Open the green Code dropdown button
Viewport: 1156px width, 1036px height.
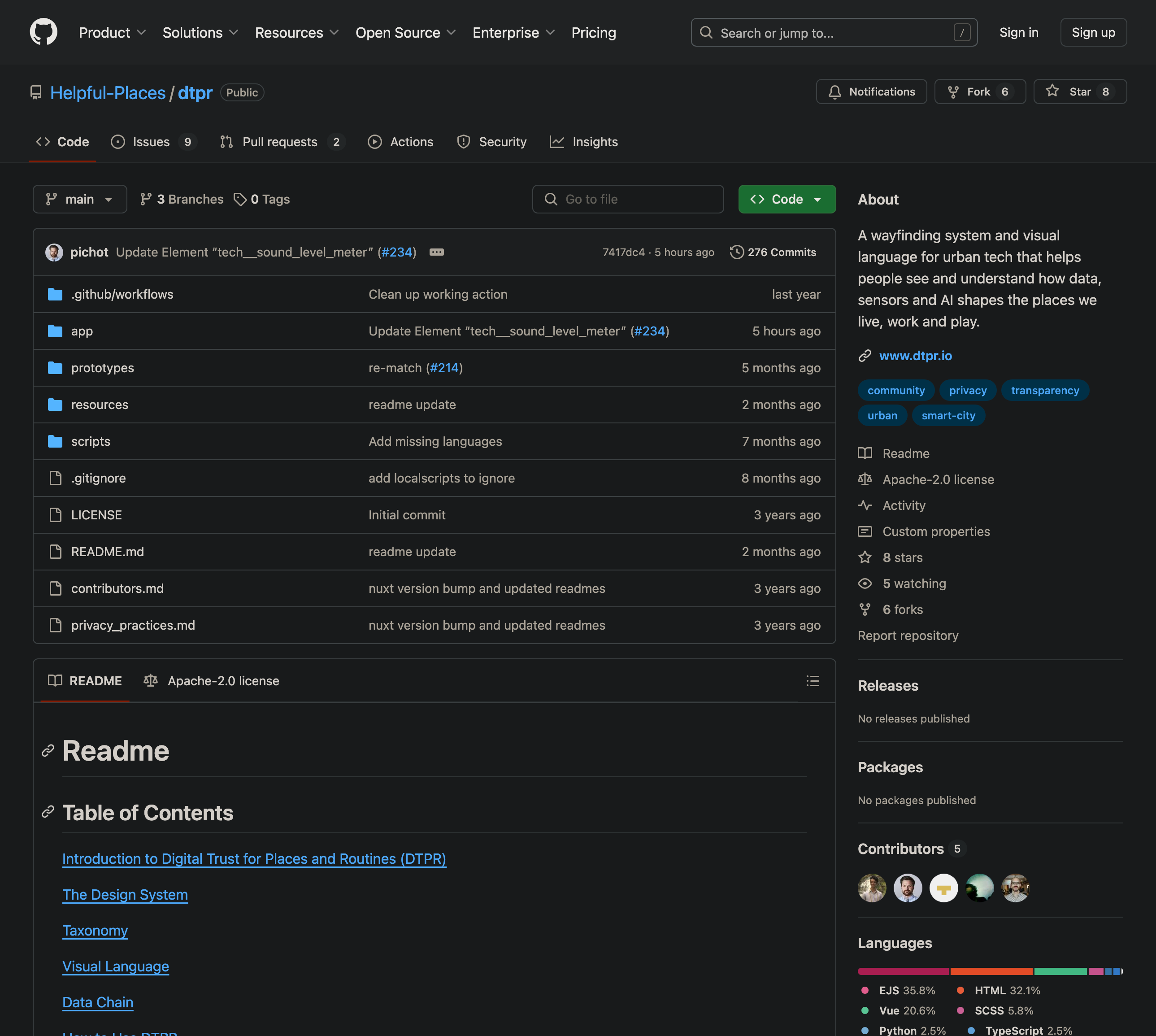point(787,199)
